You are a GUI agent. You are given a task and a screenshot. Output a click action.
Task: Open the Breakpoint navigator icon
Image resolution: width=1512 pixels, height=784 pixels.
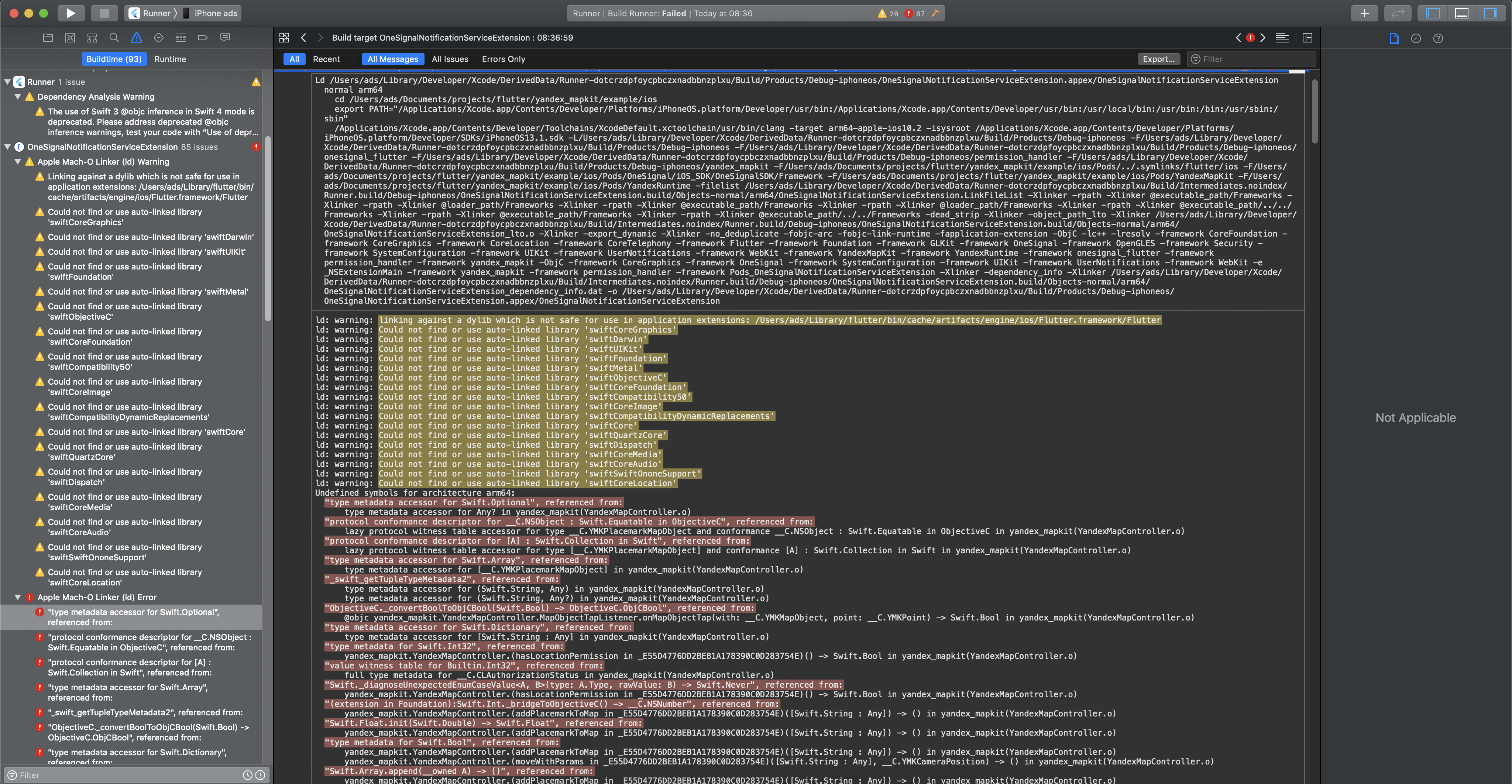click(203, 38)
